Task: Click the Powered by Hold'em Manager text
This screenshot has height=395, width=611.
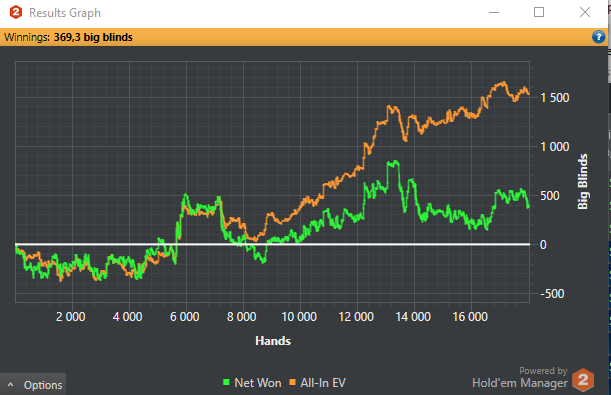Action: [520, 377]
